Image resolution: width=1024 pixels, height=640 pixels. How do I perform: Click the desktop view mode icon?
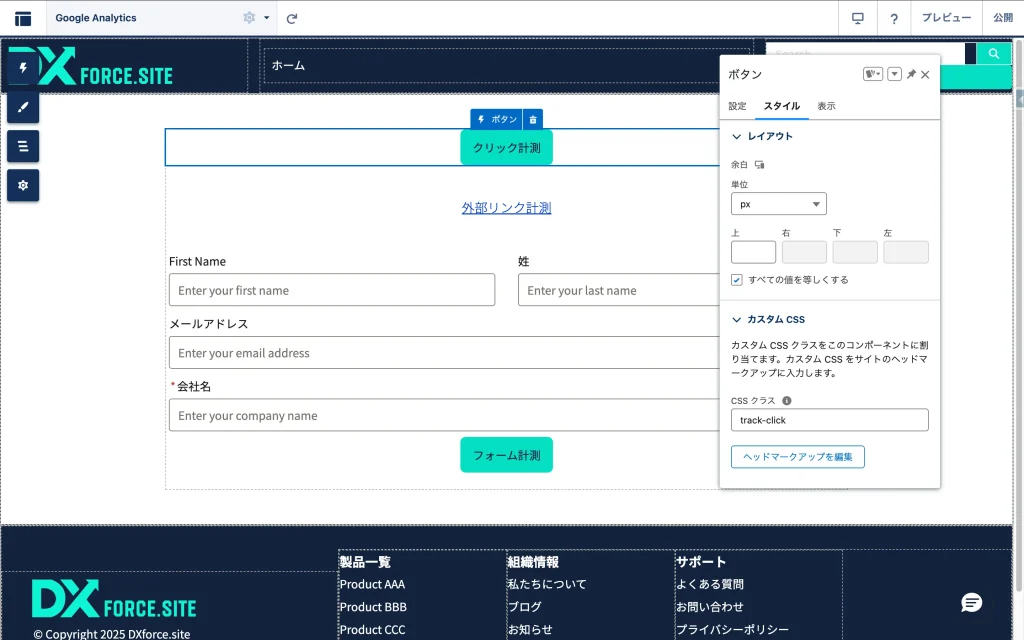[857, 18]
